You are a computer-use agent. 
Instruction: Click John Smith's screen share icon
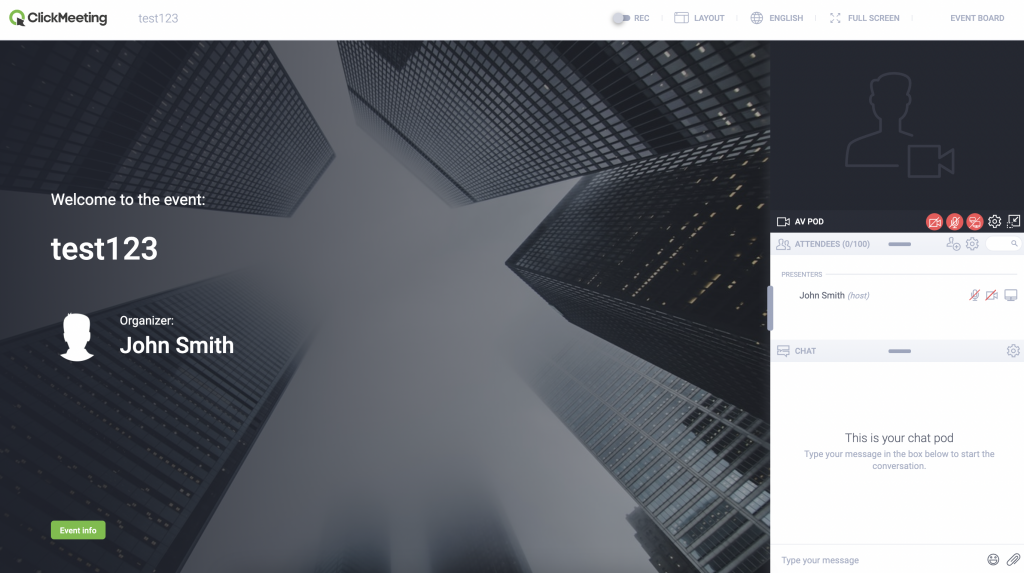coord(1011,295)
